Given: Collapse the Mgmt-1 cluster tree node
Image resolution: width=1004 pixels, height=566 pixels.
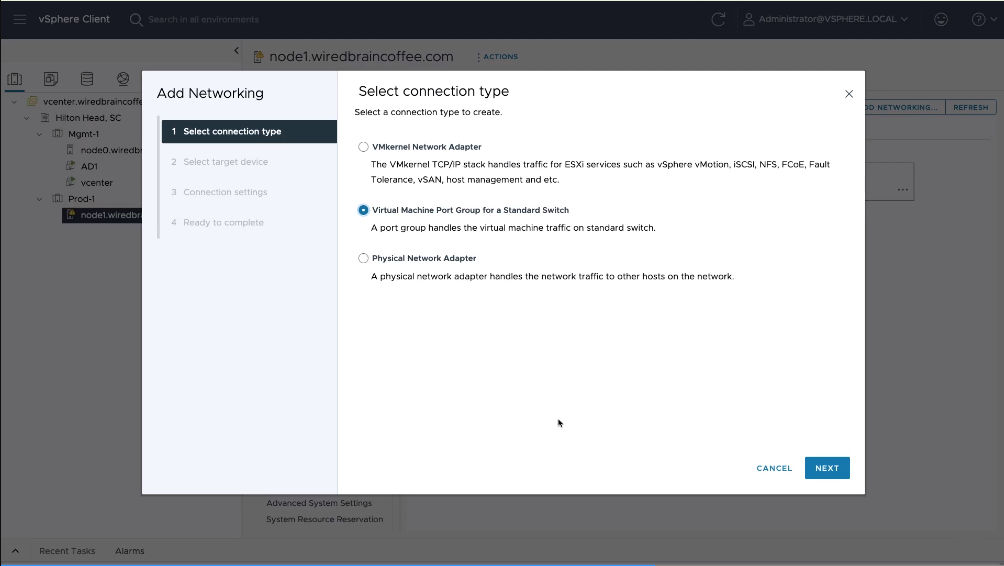Looking at the screenshot, I should pos(40,133).
